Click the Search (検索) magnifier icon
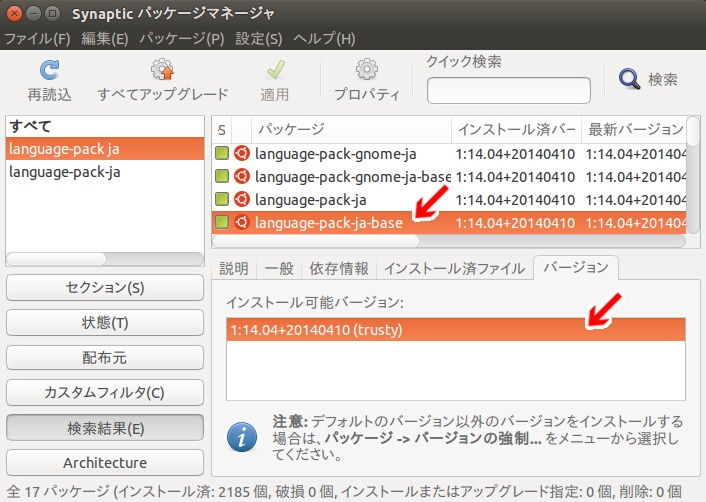 point(629,79)
